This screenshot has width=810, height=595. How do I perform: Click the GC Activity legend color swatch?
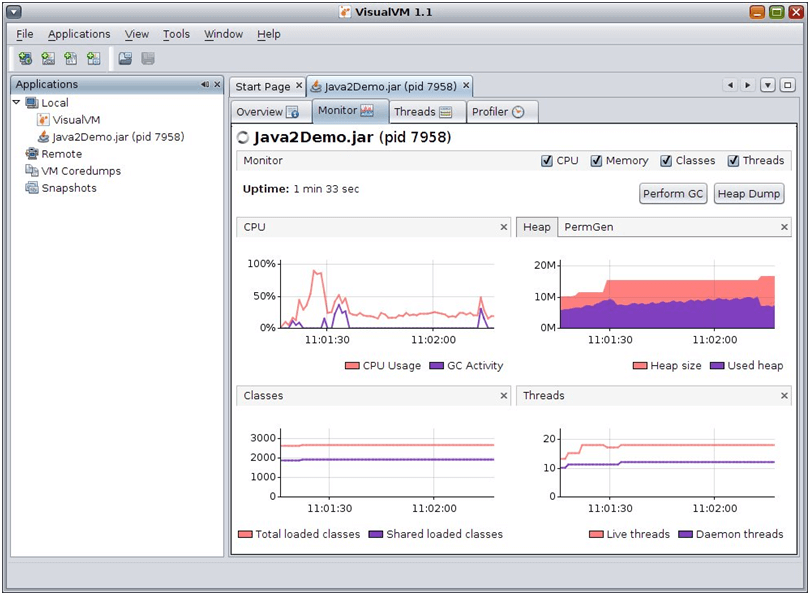[x=437, y=366]
